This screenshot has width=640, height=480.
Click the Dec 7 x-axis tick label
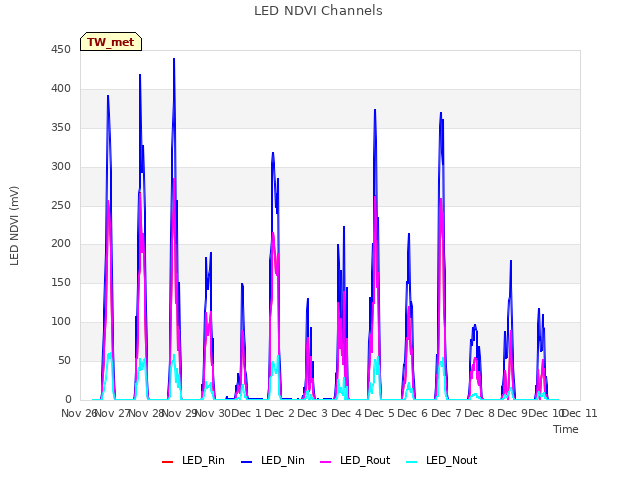pyautogui.click(x=446, y=413)
